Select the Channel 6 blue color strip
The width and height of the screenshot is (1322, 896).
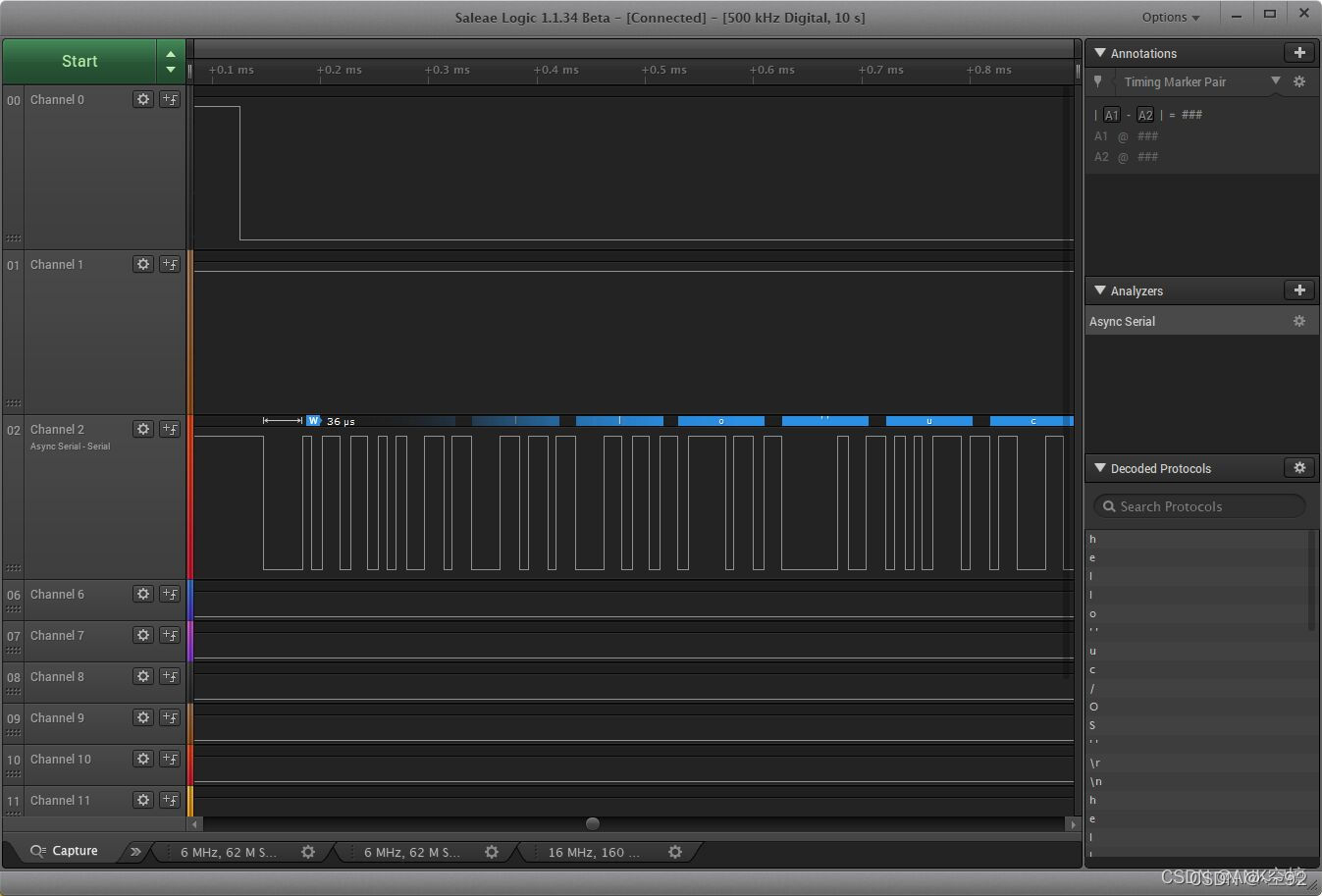coord(190,600)
